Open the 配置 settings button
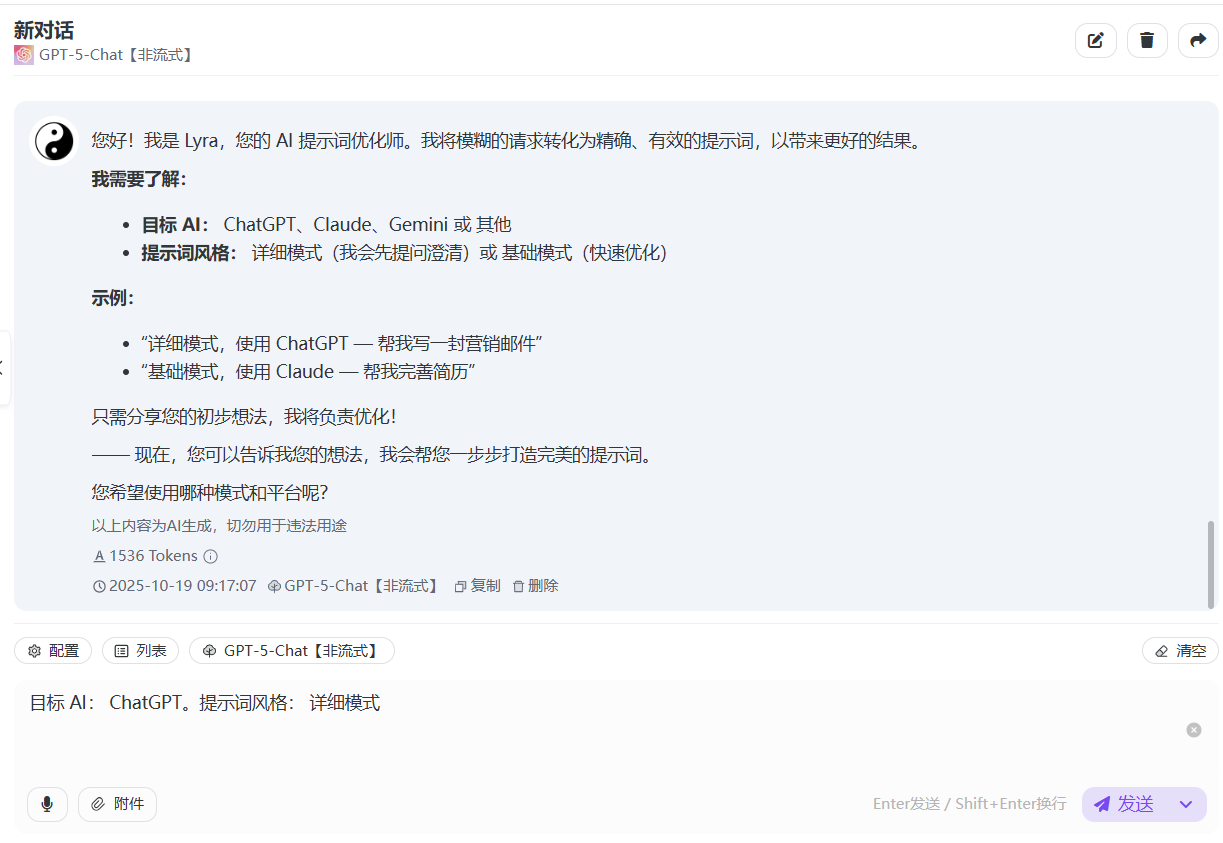 (x=53, y=651)
